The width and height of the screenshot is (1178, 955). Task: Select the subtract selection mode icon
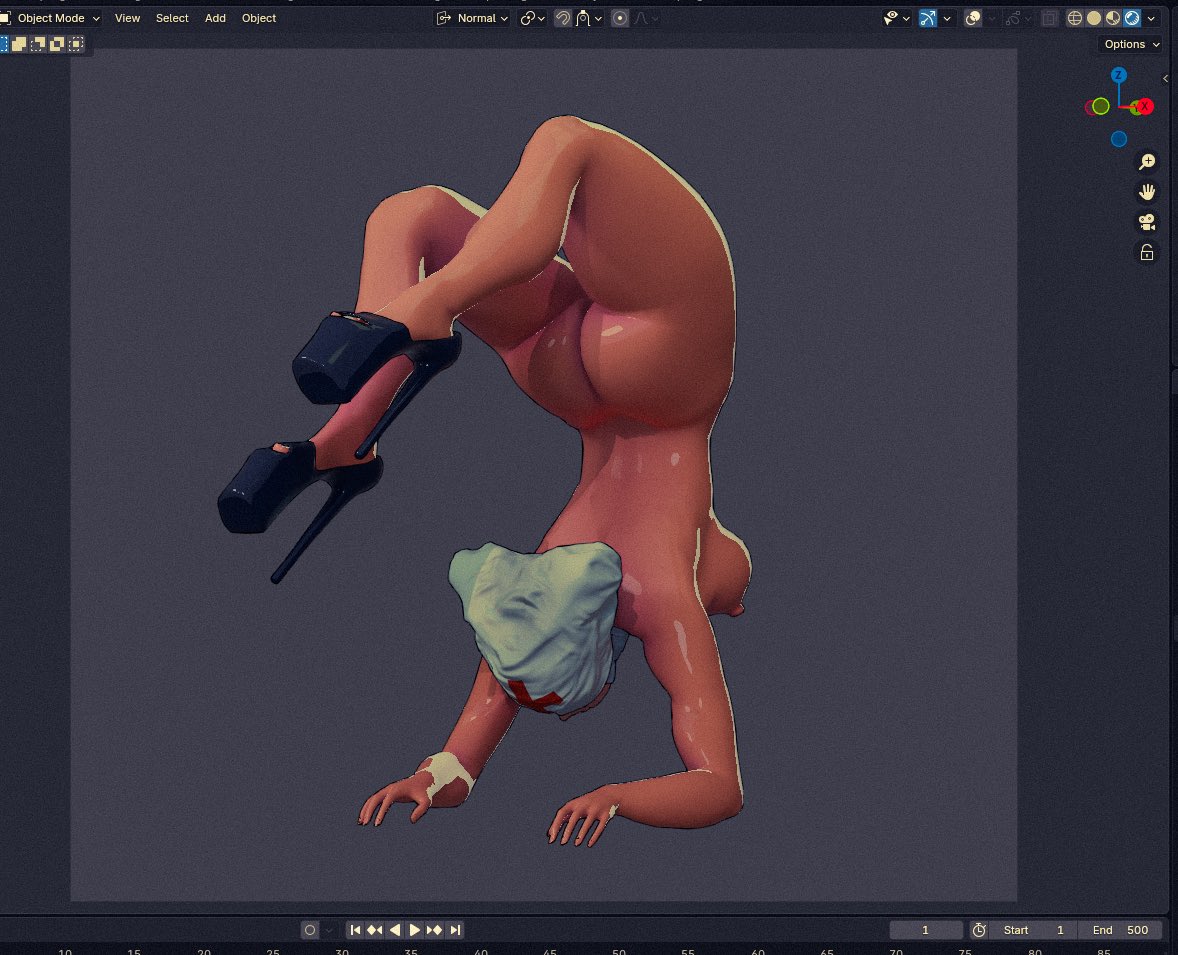coord(38,44)
